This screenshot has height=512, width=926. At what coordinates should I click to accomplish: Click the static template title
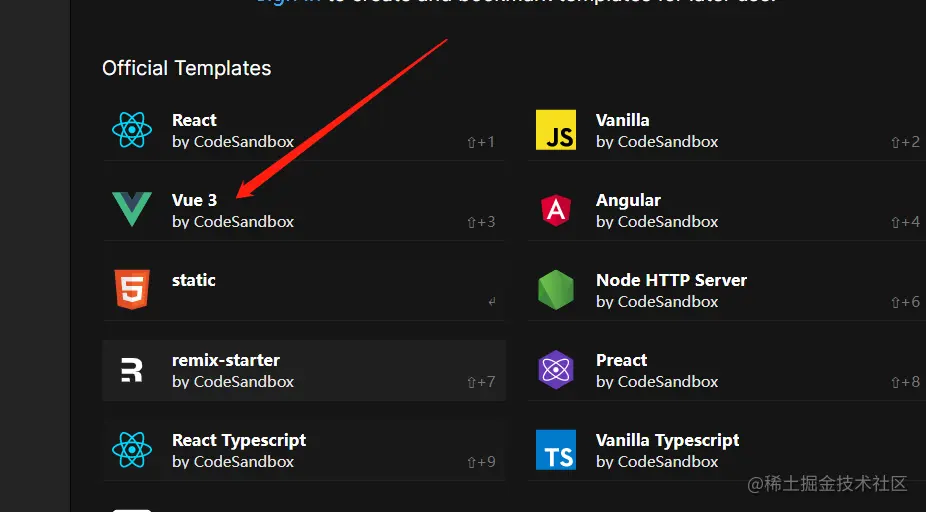(194, 280)
